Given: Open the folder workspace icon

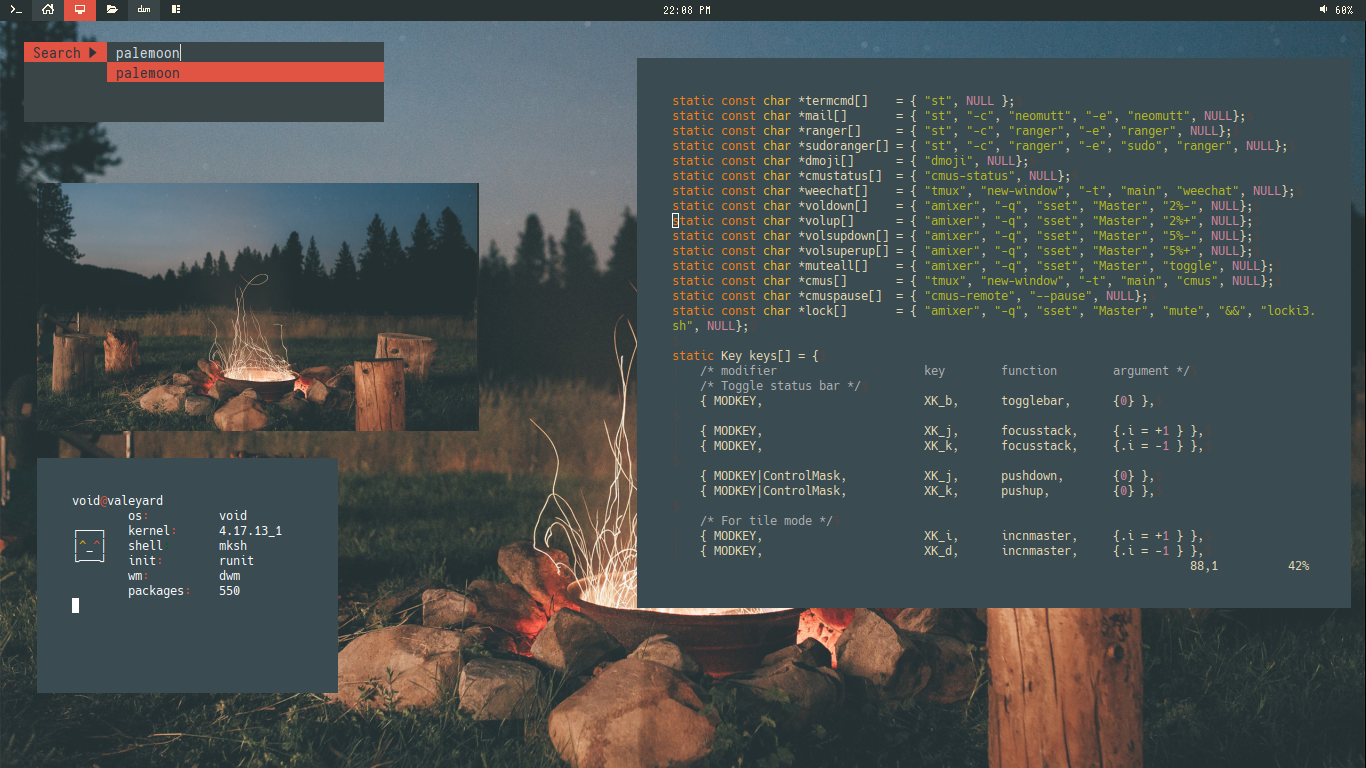Looking at the screenshot, I should pyautogui.click(x=112, y=10).
